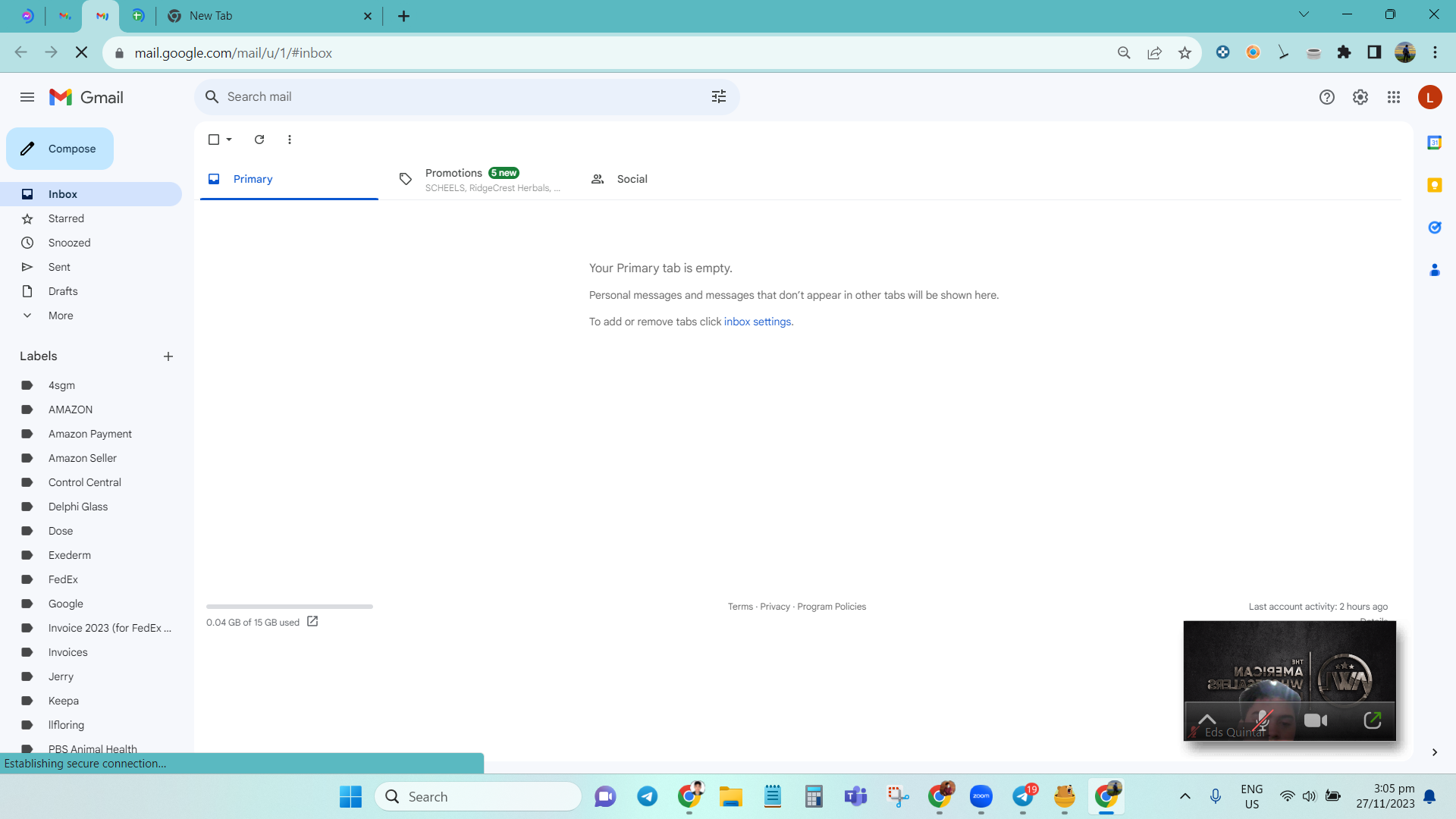
Task: Open the More options three-dot menu in toolbar
Action: point(290,140)
